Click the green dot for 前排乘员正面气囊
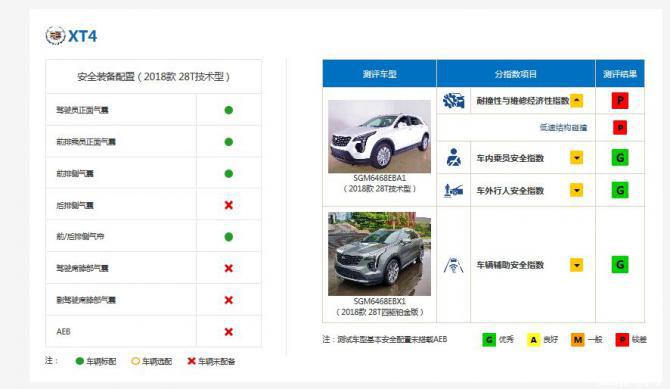Image resolution: width=670 pixels, height=389 pixels. coord(229,142)
